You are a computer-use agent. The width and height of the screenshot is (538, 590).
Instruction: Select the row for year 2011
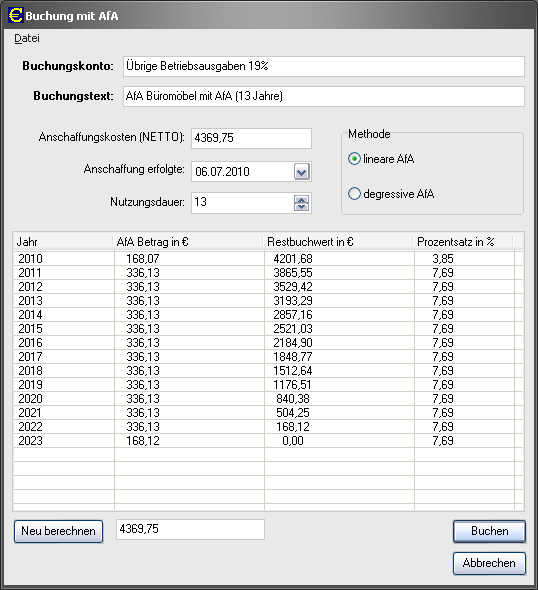click(268, 273)
